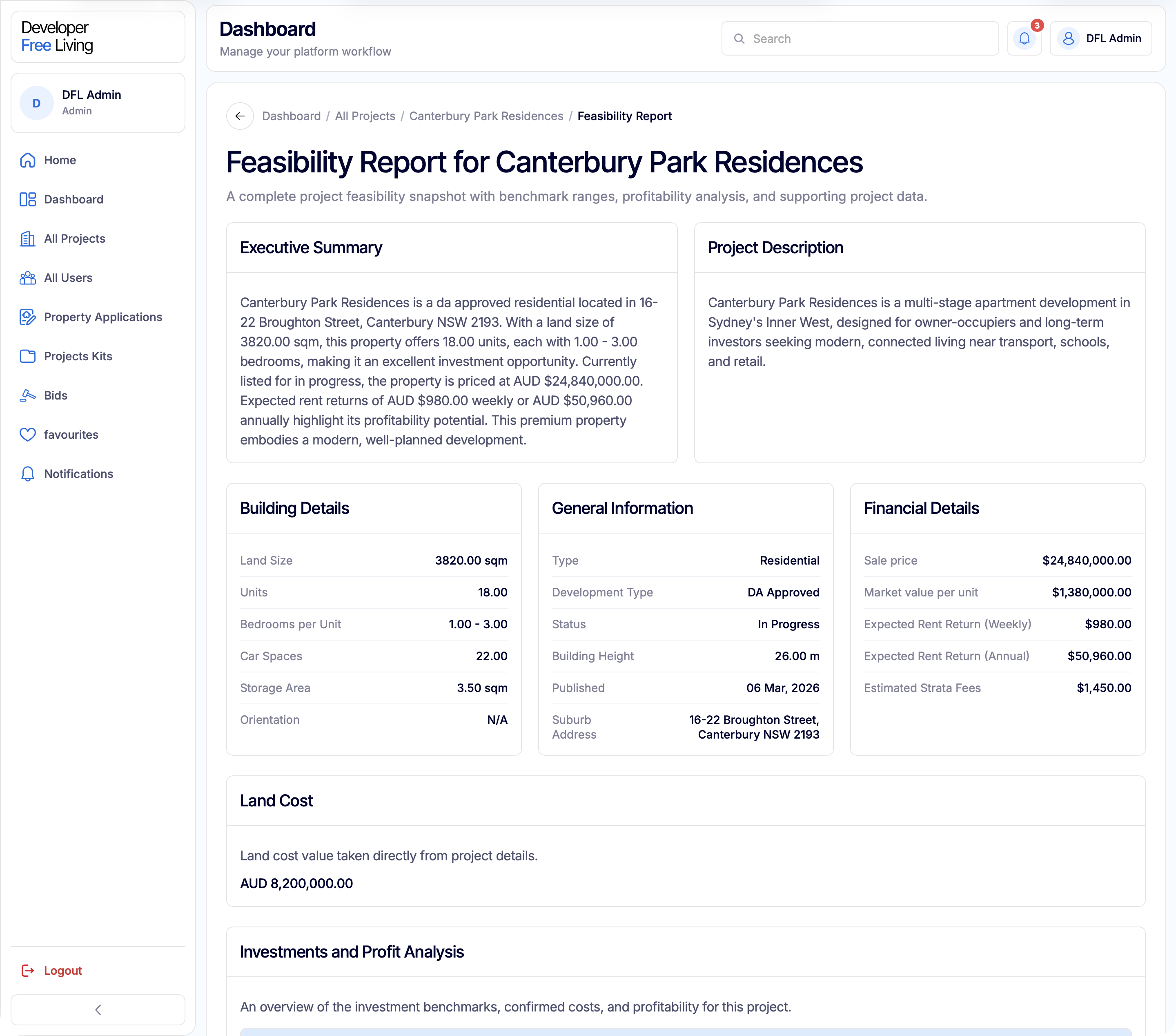Click Market value per unit $1,380,000.00

click(1091, 592)
